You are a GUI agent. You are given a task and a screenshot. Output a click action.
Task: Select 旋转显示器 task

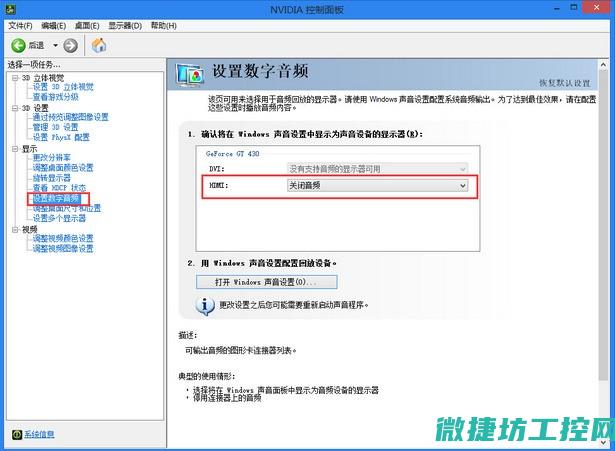[x=52, y=178]
